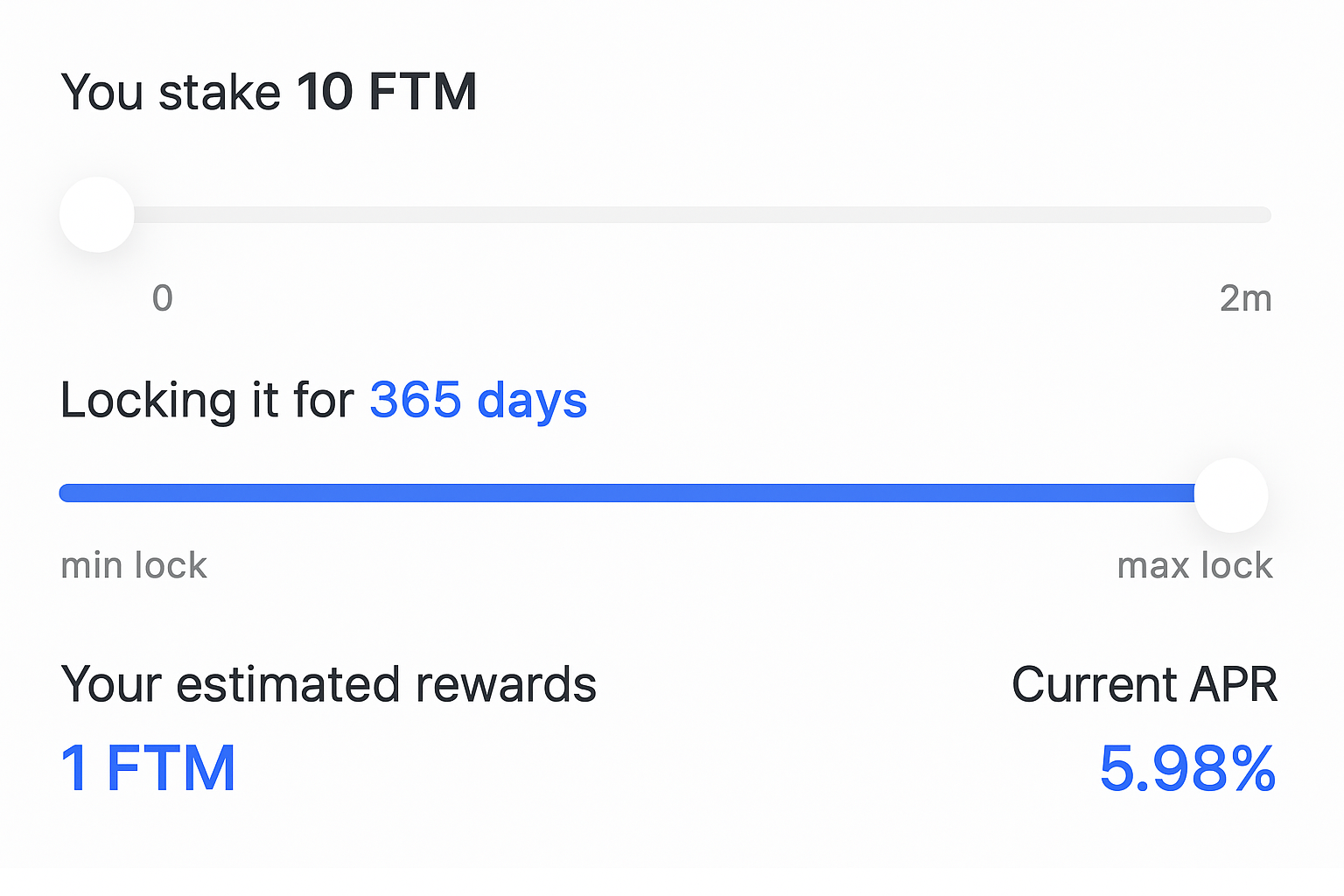
Task: Click the 'max lock' label
Action: point(1194,565)
